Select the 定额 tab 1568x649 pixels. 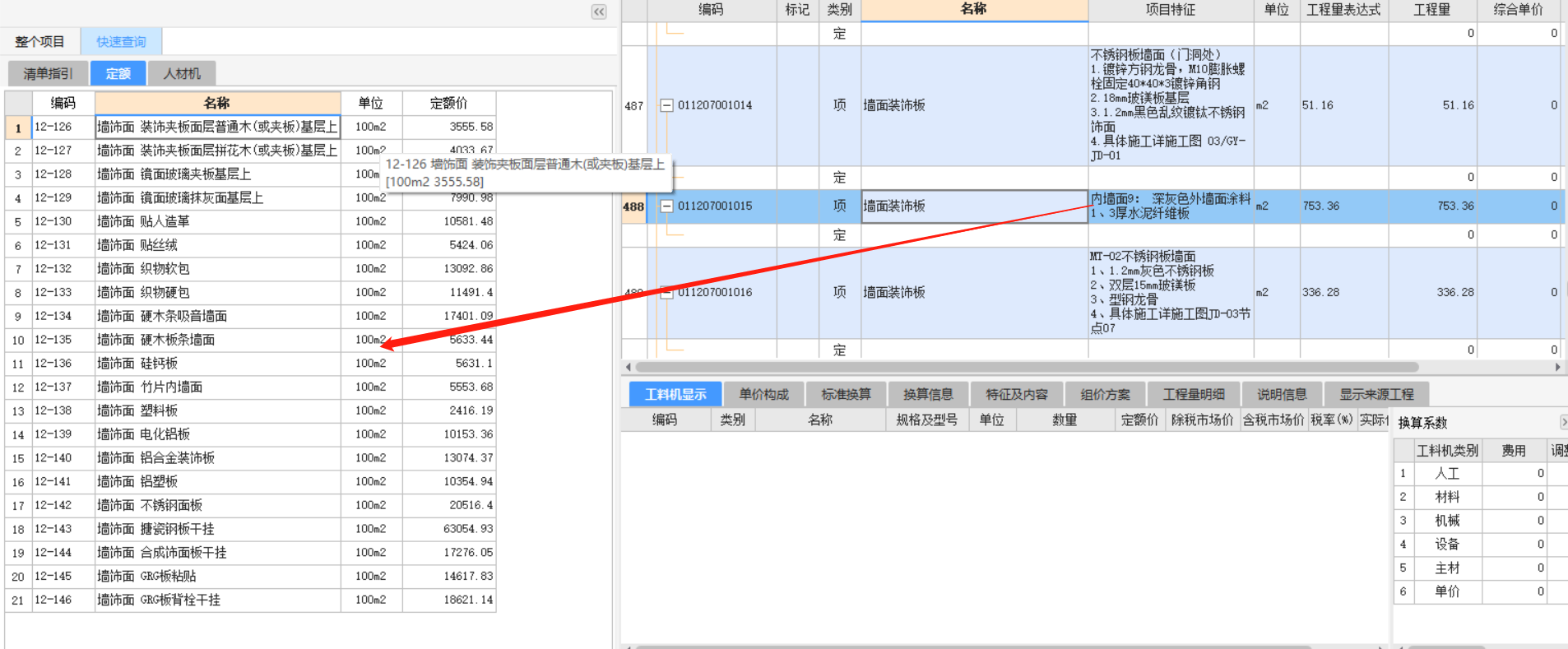point(118,73)
